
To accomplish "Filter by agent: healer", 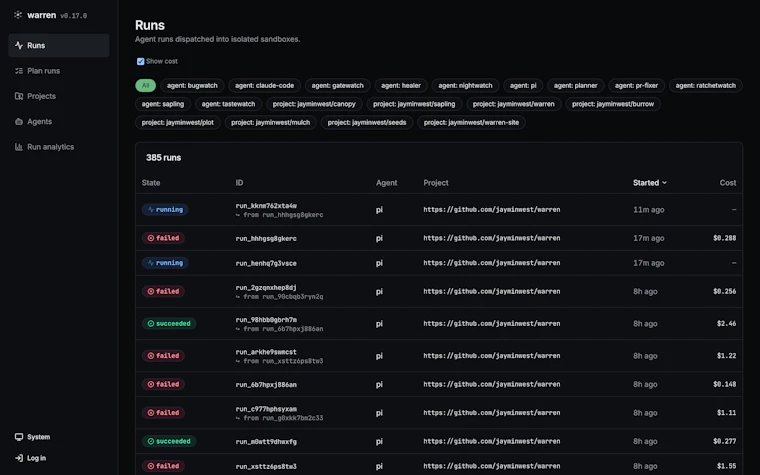I will pyautogui.click(x=401, y=85).
